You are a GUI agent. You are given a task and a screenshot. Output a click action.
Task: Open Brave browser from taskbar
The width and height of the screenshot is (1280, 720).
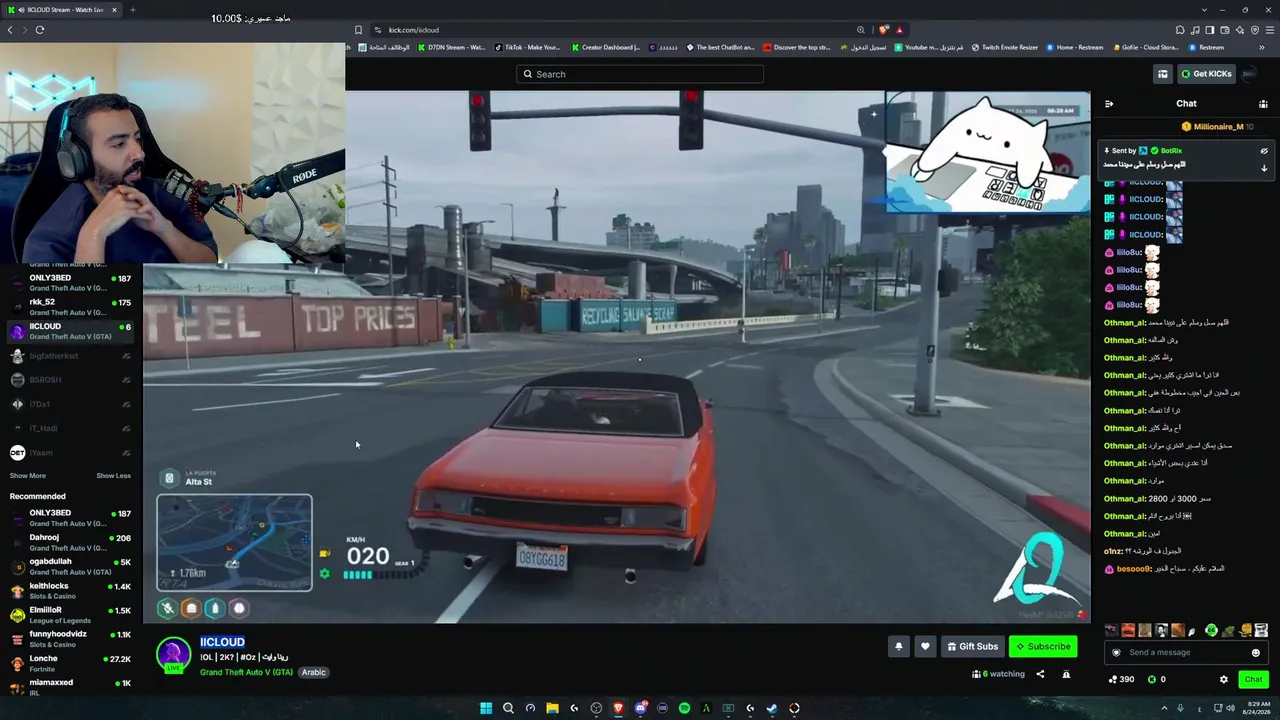point(618,708)
